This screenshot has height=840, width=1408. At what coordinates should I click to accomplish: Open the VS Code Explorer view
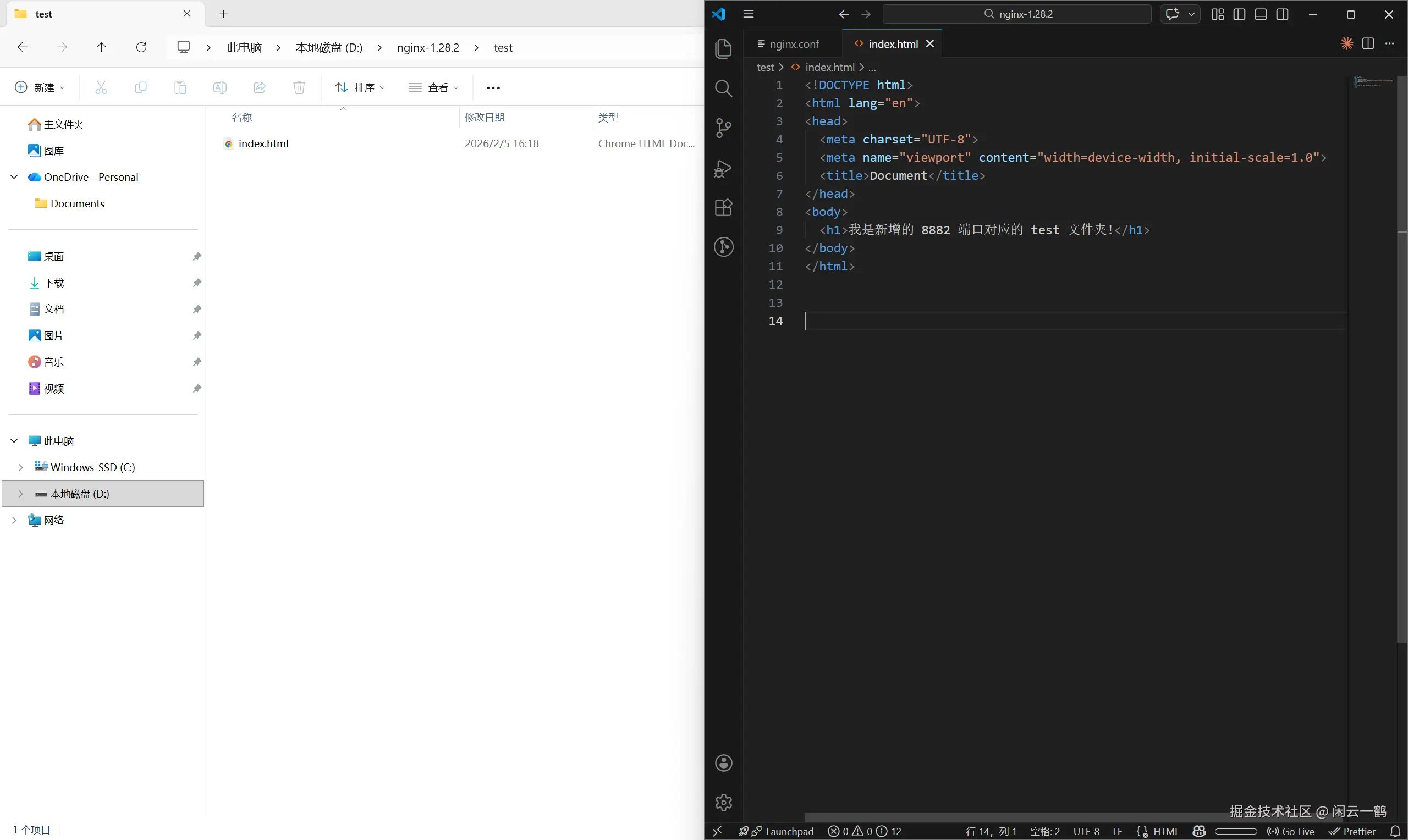[x=723, y=48]
